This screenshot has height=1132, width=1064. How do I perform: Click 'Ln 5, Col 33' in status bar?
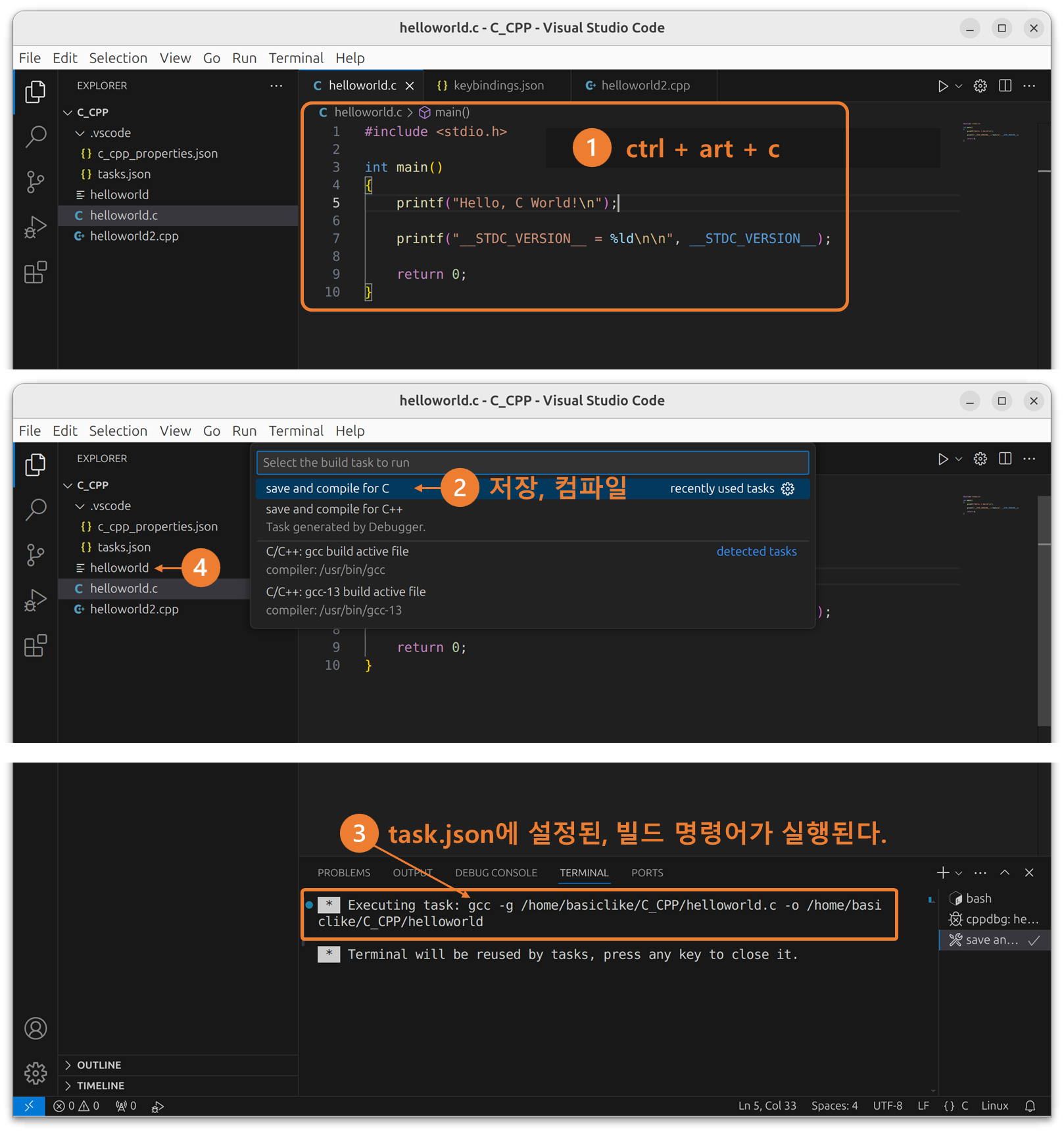pos(767,1106)
